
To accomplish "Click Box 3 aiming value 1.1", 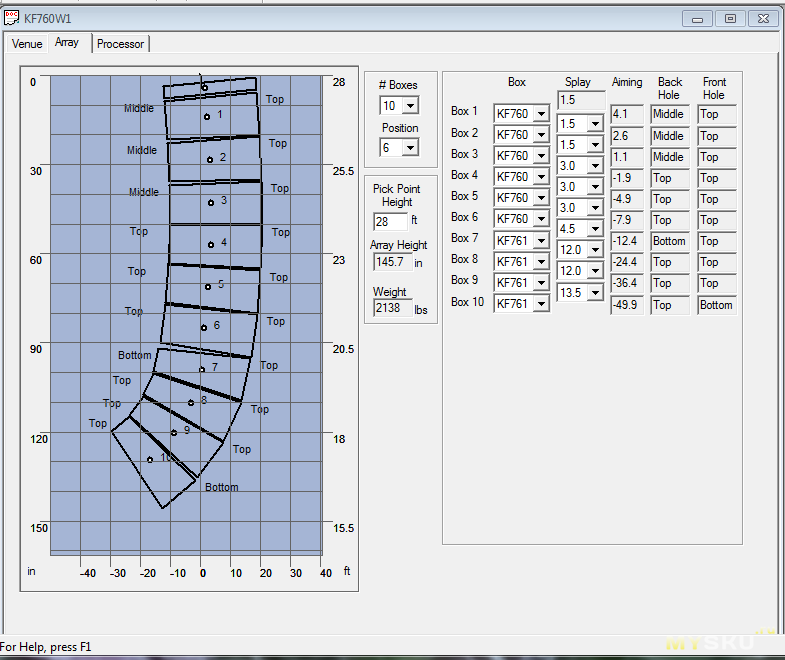I will [627, 157].
